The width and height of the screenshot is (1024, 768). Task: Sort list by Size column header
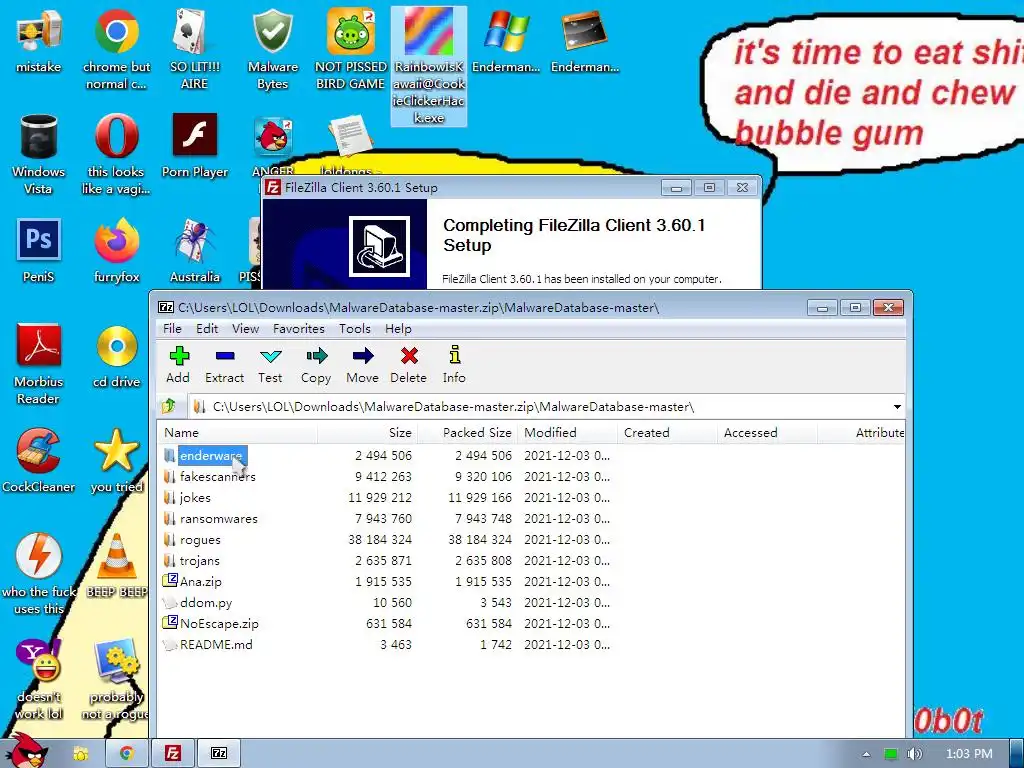point(368,432)
